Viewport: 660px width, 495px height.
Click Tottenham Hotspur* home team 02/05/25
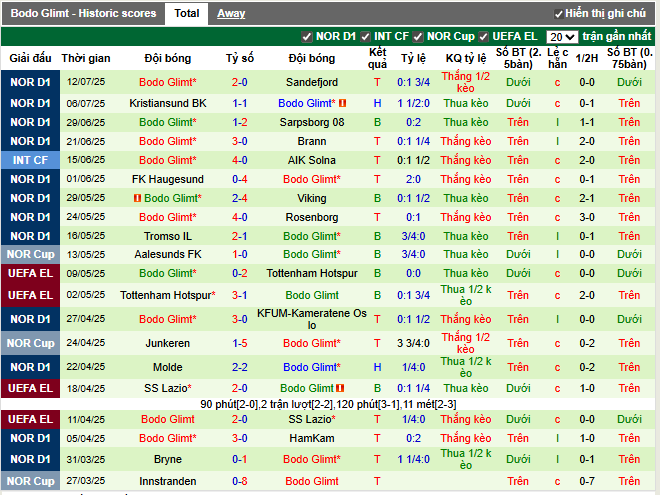point(168,295)
